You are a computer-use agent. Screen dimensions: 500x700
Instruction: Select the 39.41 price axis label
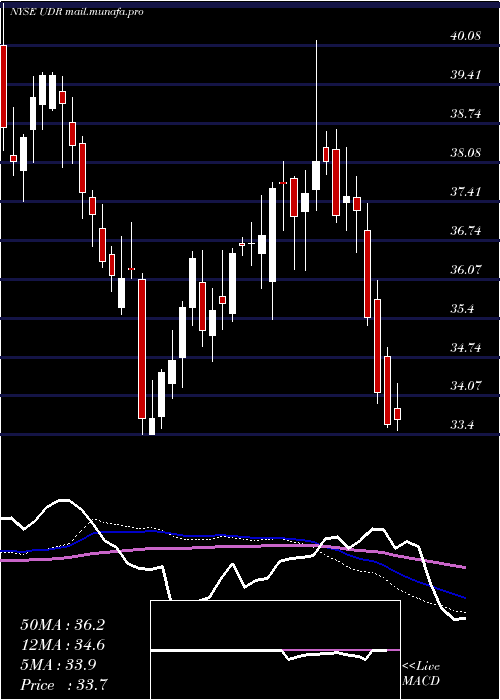[x=466, y=75]
